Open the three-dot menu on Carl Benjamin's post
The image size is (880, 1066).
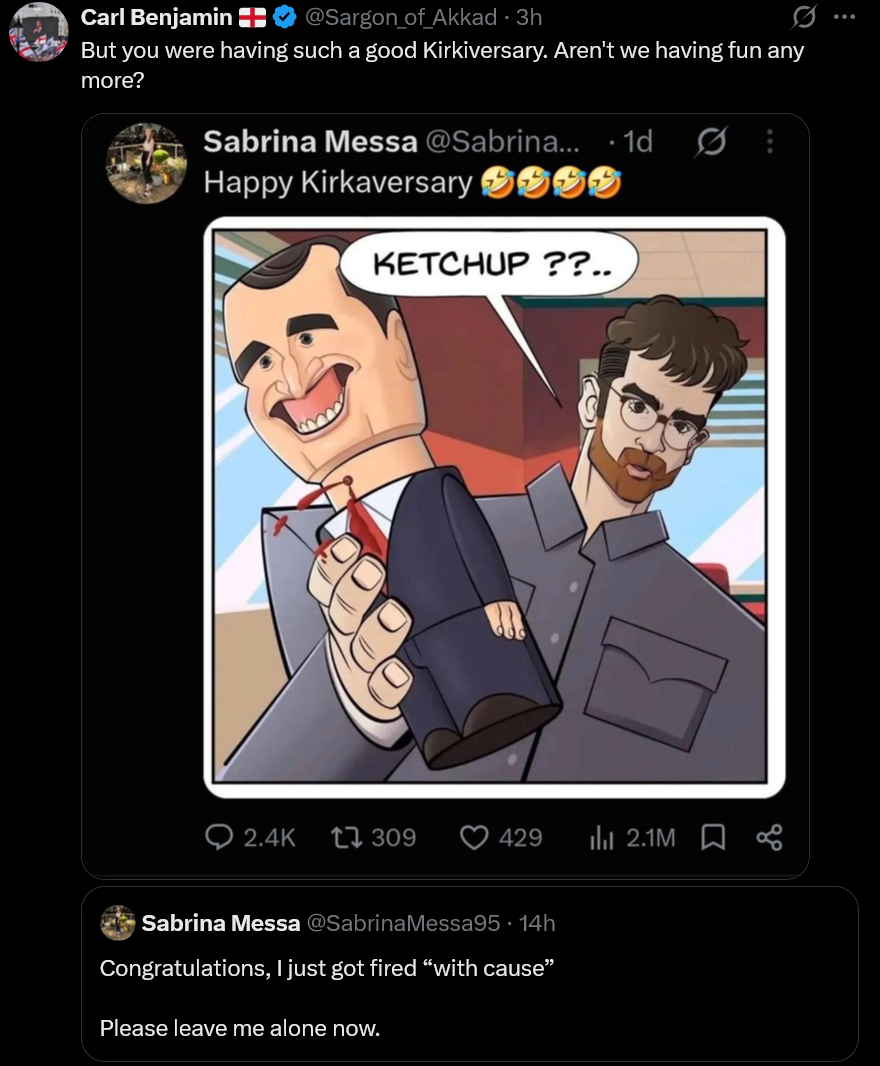click(845, 17)
